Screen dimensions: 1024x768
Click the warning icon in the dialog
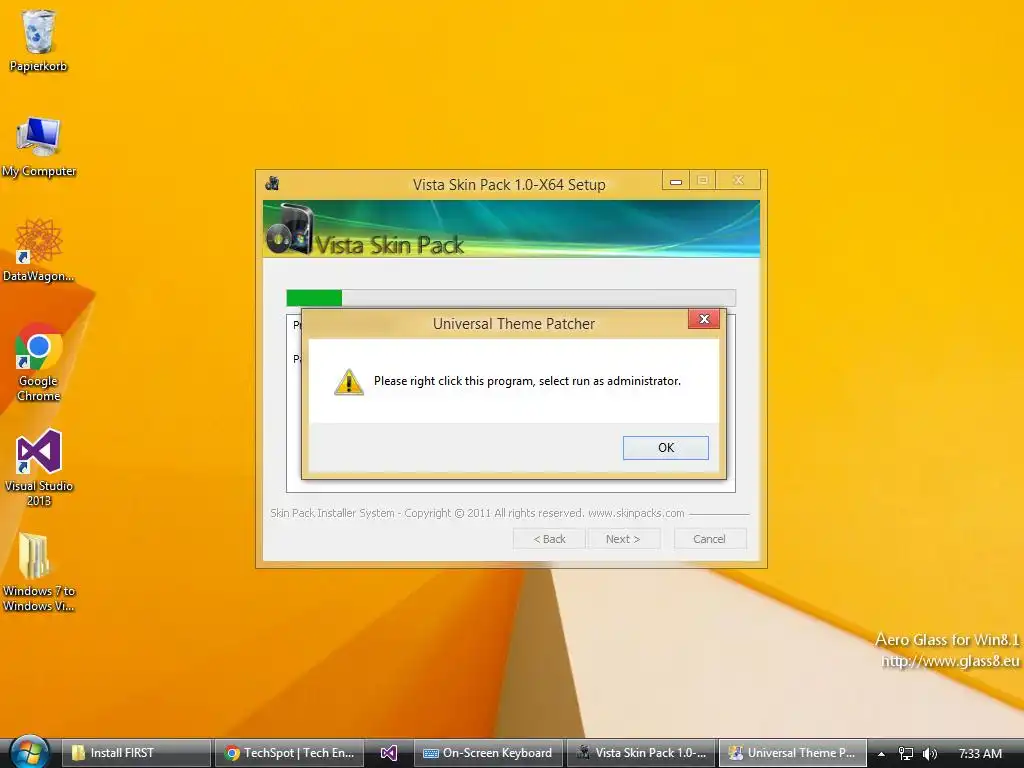(x=349, y=382)
